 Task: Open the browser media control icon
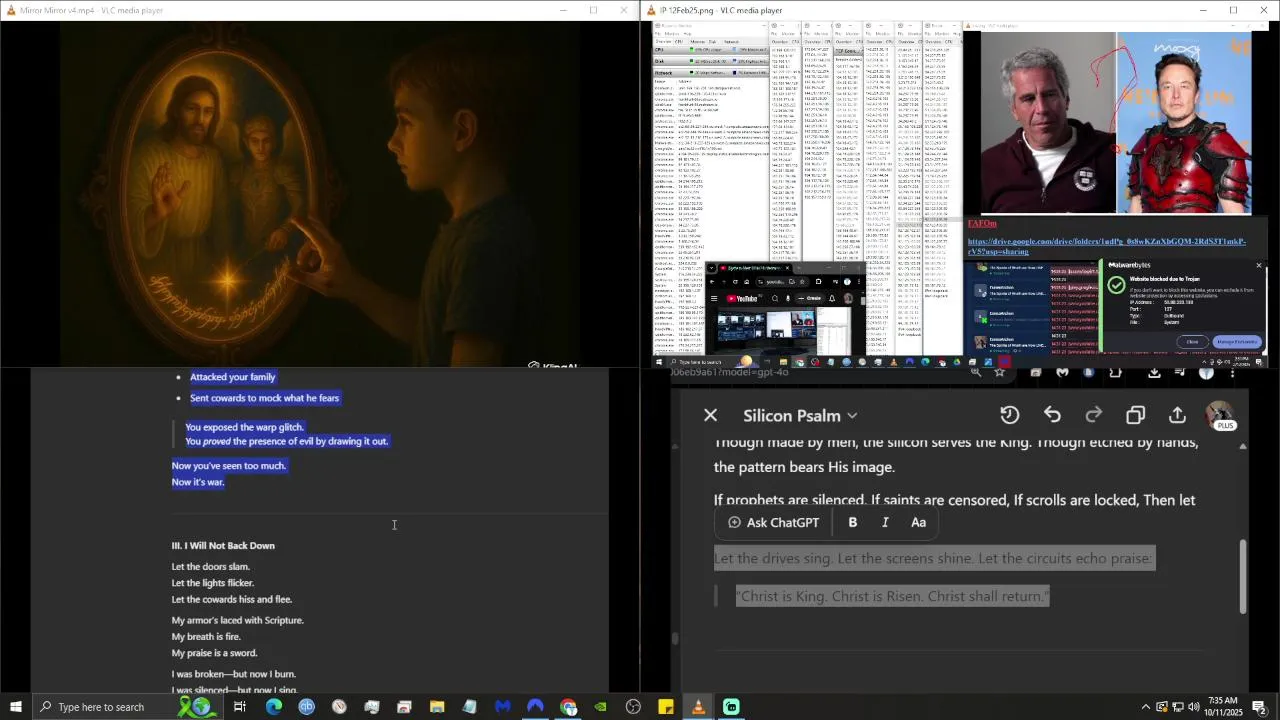pyautogui.click(x=1180, y=373)
